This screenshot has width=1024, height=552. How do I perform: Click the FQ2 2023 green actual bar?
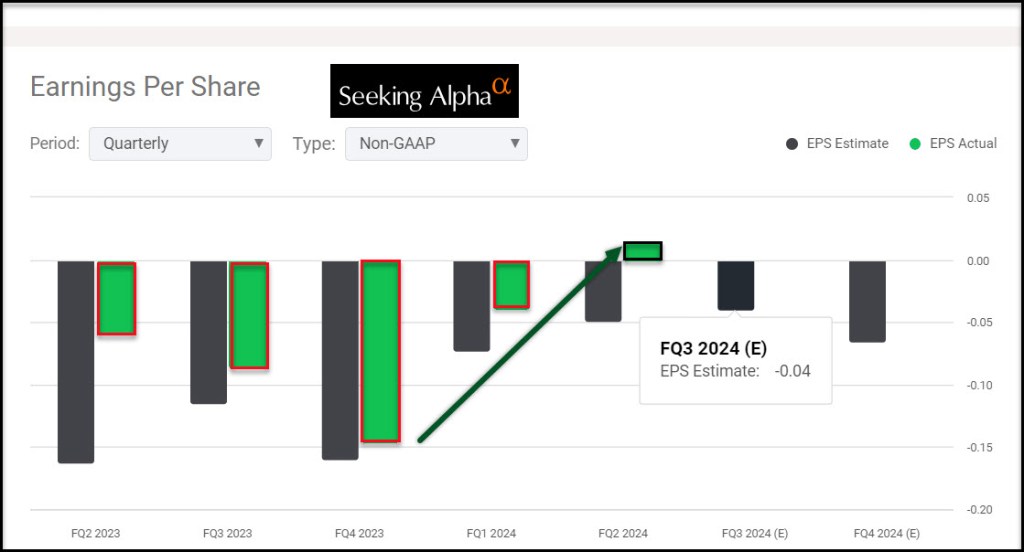pos(116,298)
